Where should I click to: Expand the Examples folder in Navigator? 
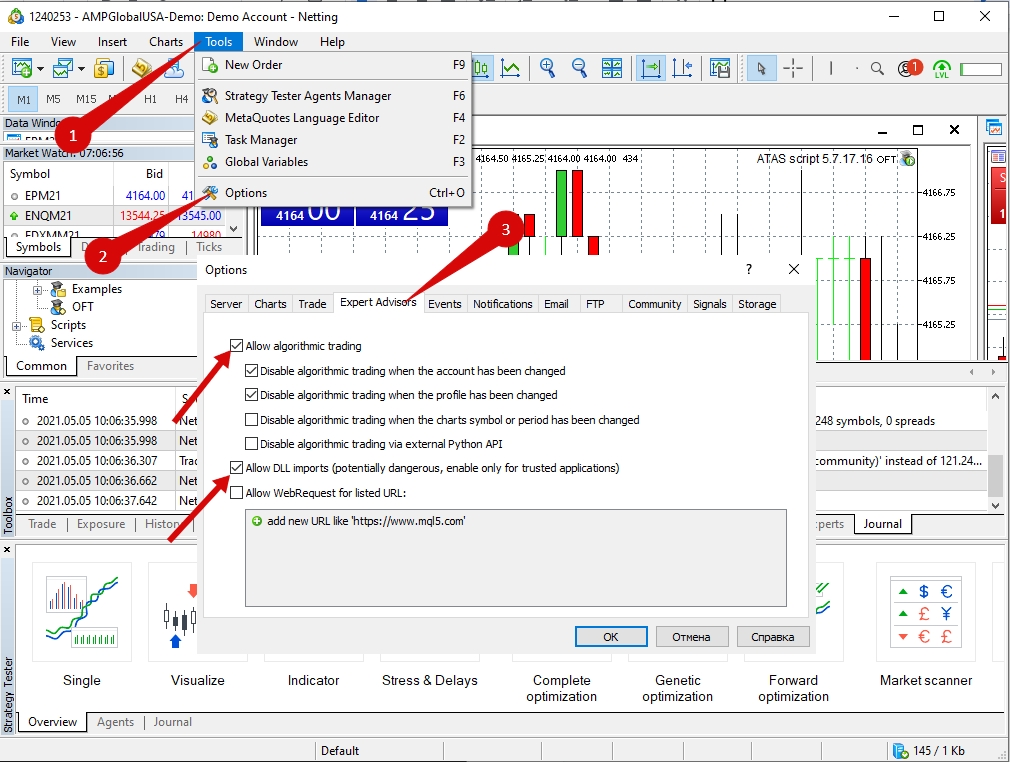tap(38, 290)
